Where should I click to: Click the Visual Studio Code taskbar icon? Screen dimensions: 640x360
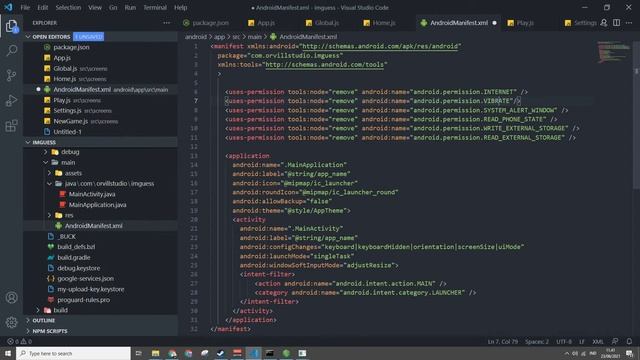tap(253, 353)
